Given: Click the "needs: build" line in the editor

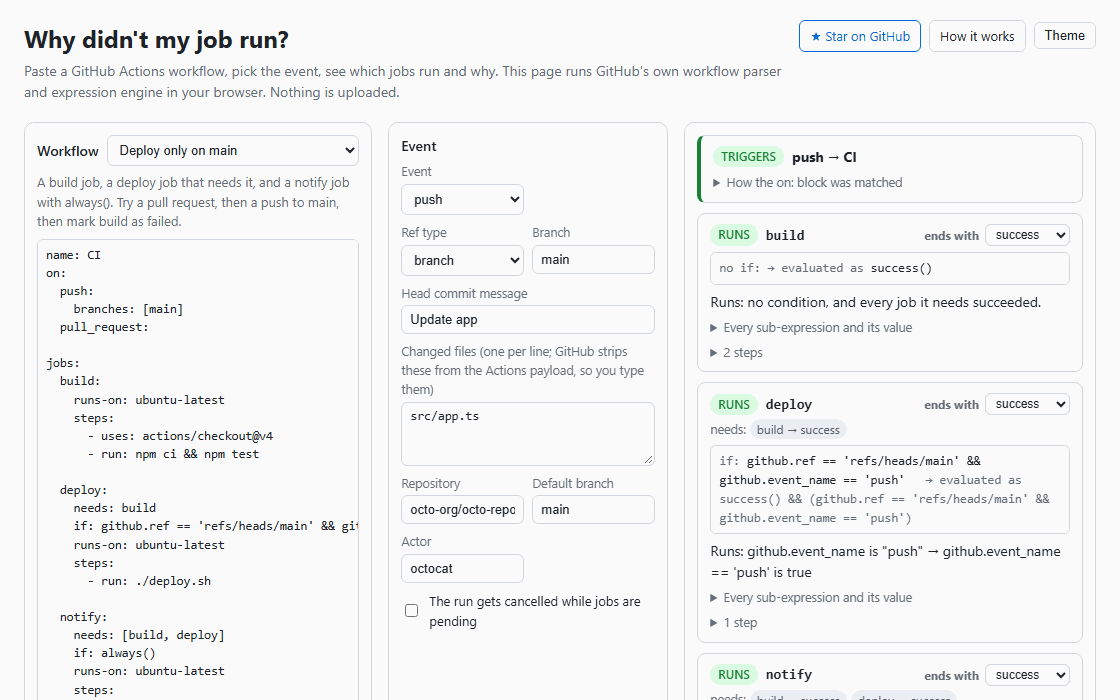Looking at the screenshot, I should 114,508.
